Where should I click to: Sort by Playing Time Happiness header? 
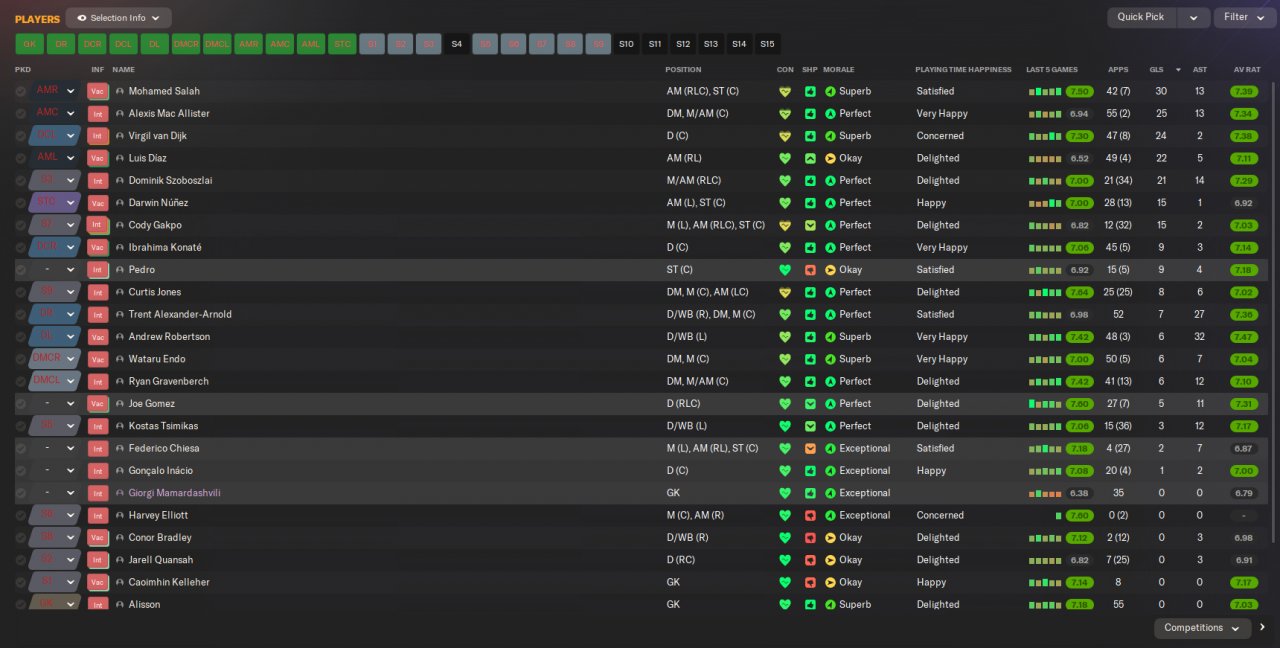pos(961,70)
